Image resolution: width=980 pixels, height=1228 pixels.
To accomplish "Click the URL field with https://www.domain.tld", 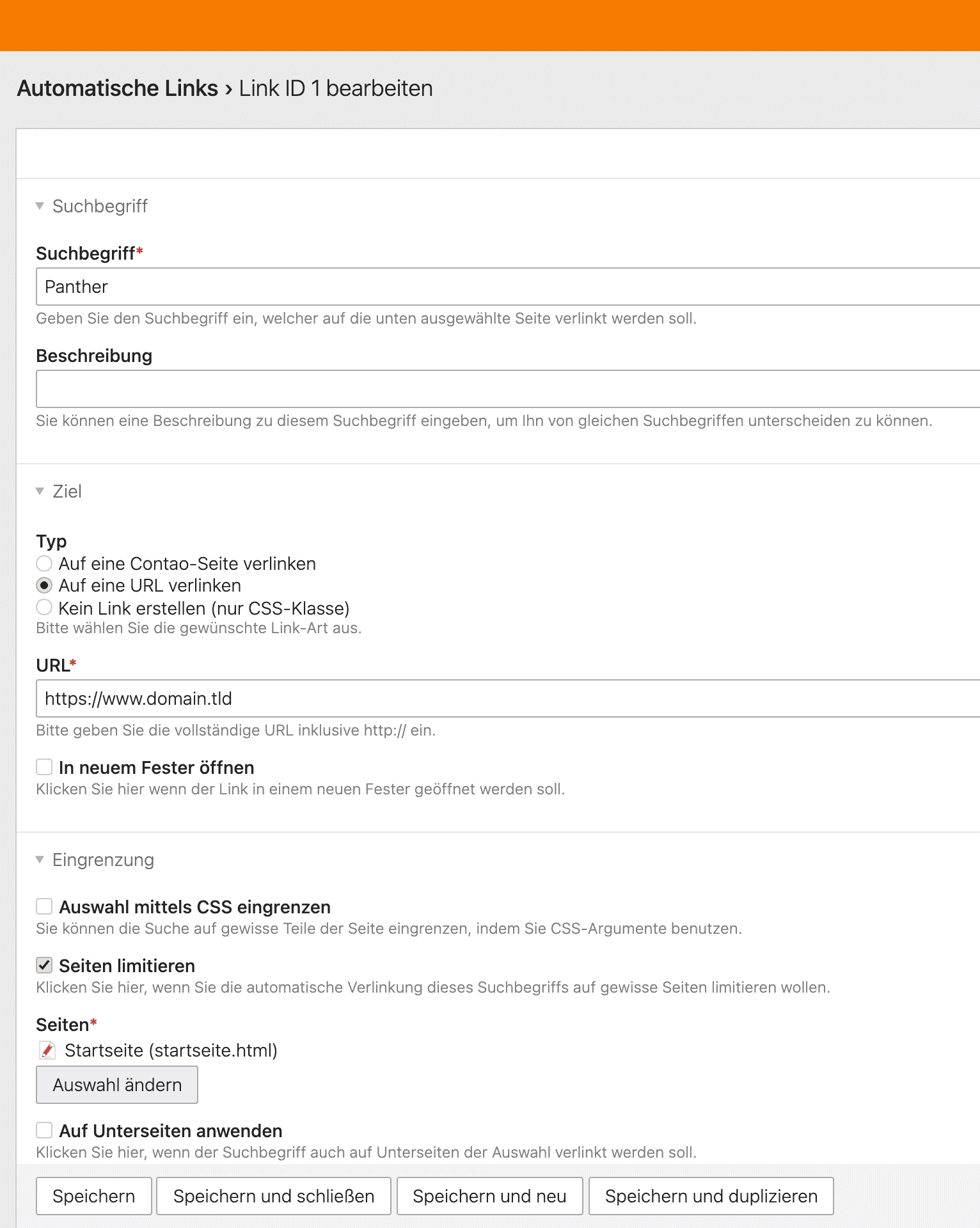I will tap(508, 698).
